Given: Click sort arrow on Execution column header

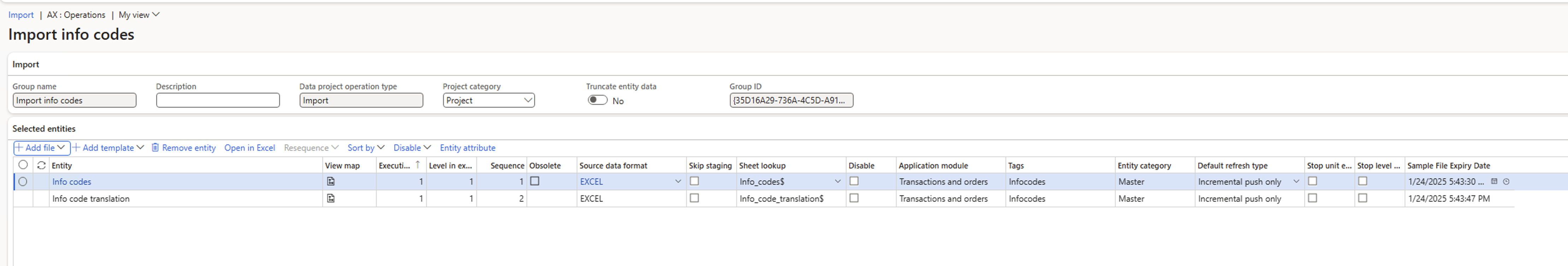Looking at the screenshot, I should [x=418, y=165].
